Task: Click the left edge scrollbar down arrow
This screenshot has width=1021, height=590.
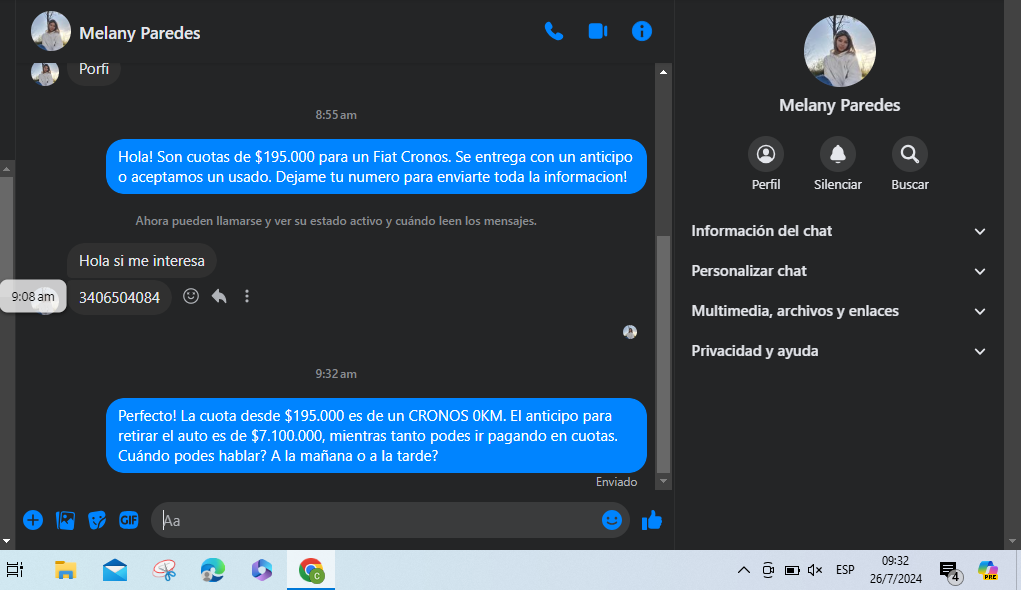Action: (x=7, y=541)
